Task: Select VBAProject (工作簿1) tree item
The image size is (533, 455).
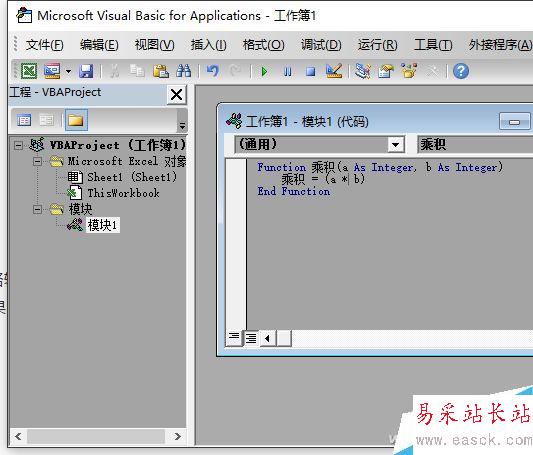Action: coord(118,145)
